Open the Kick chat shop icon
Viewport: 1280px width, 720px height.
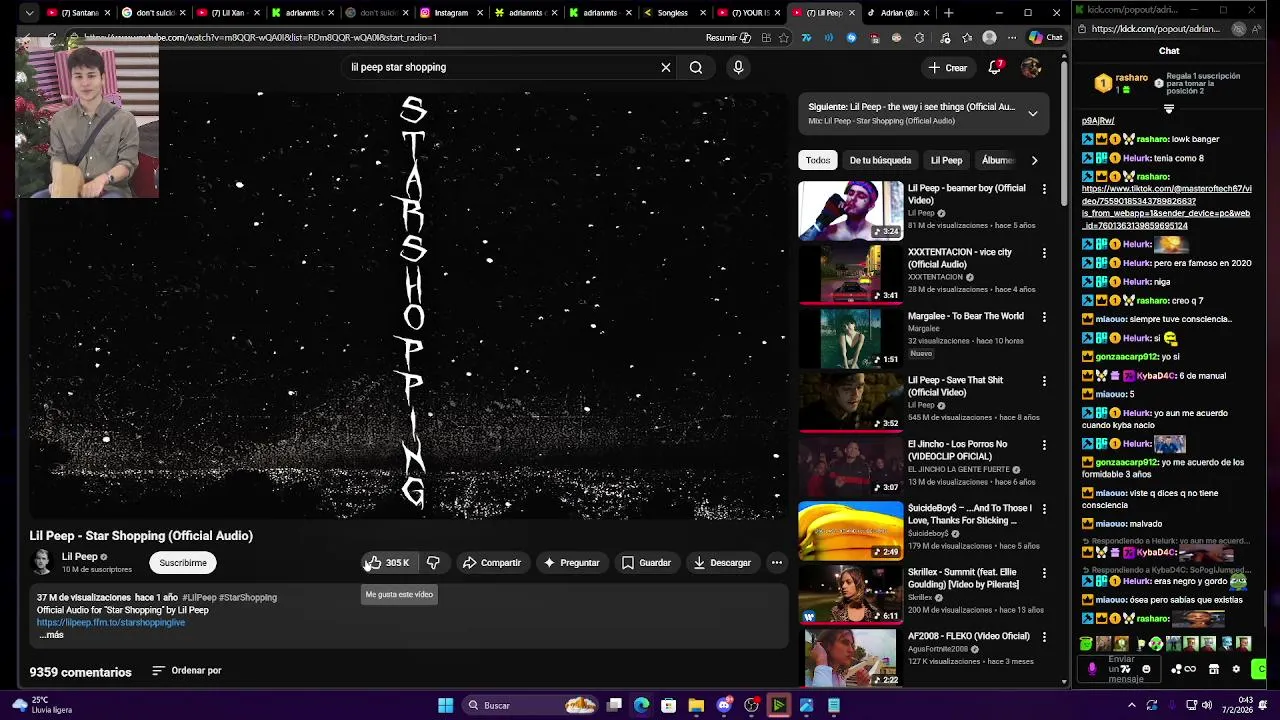click(x=1214, y=669)
